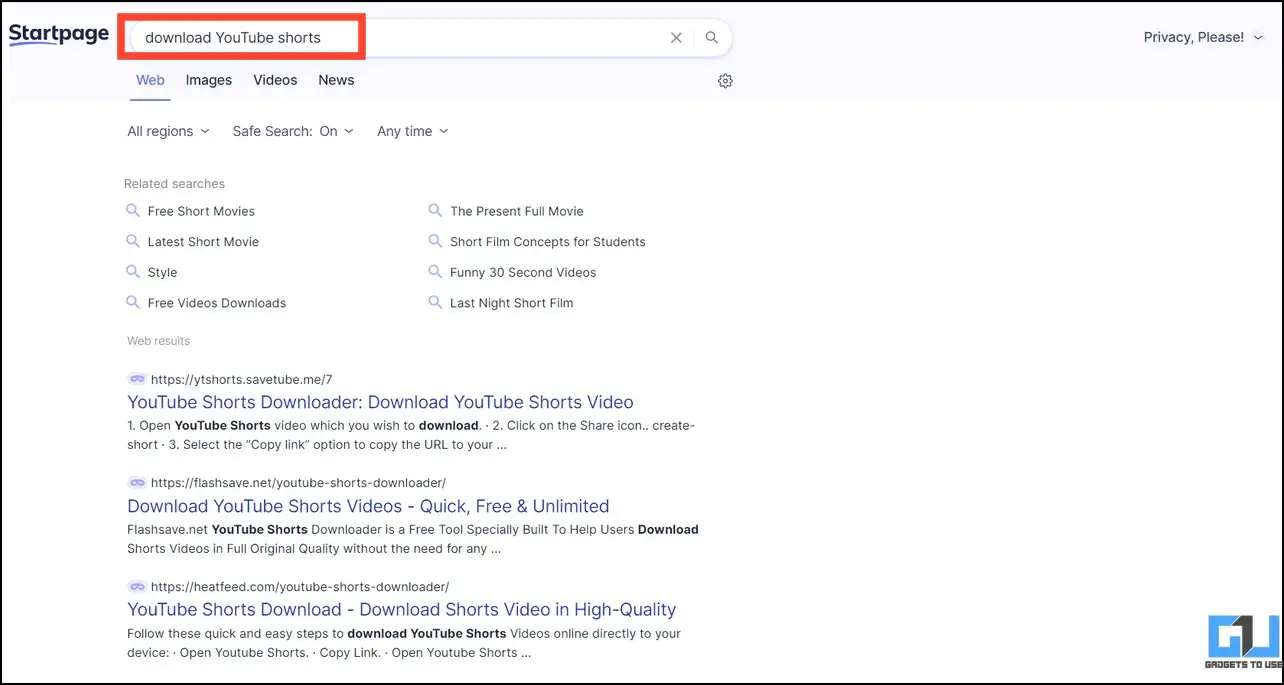Click the search icon beside Free Short Movies
This screenshot has height=685, width=1284.
point(132,211)
